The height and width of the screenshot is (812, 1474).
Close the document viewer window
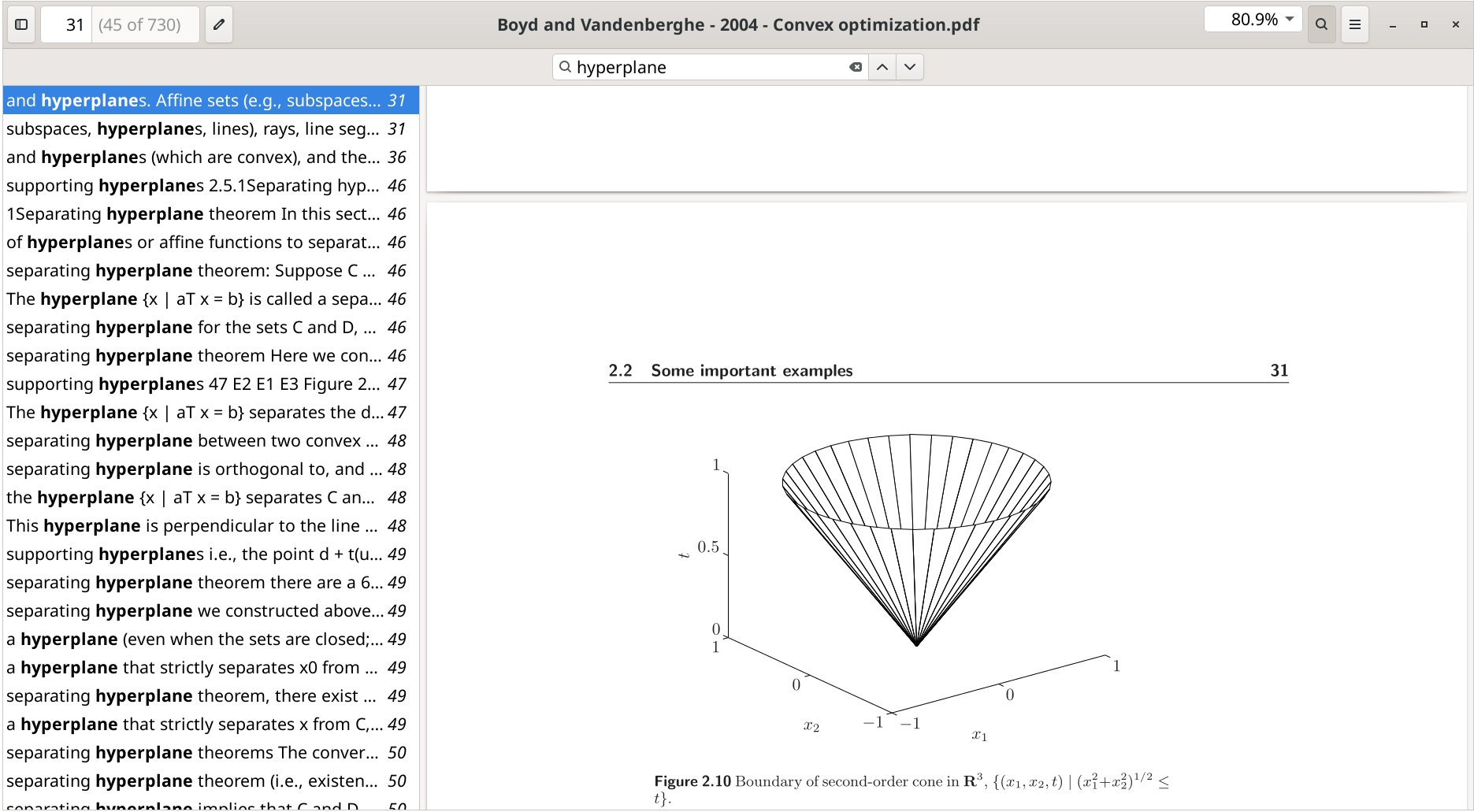[1456, 24]
